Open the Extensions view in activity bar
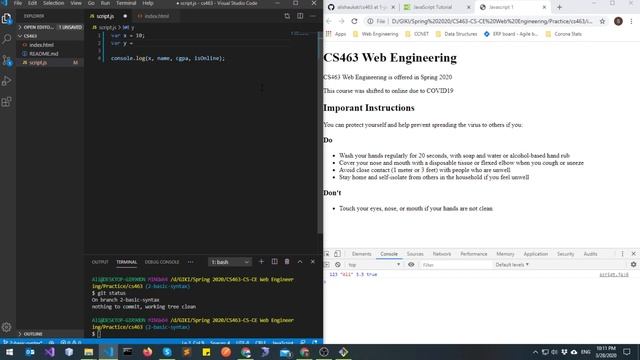Viewport: 640px width, 360px height. (x=7, y=102)
